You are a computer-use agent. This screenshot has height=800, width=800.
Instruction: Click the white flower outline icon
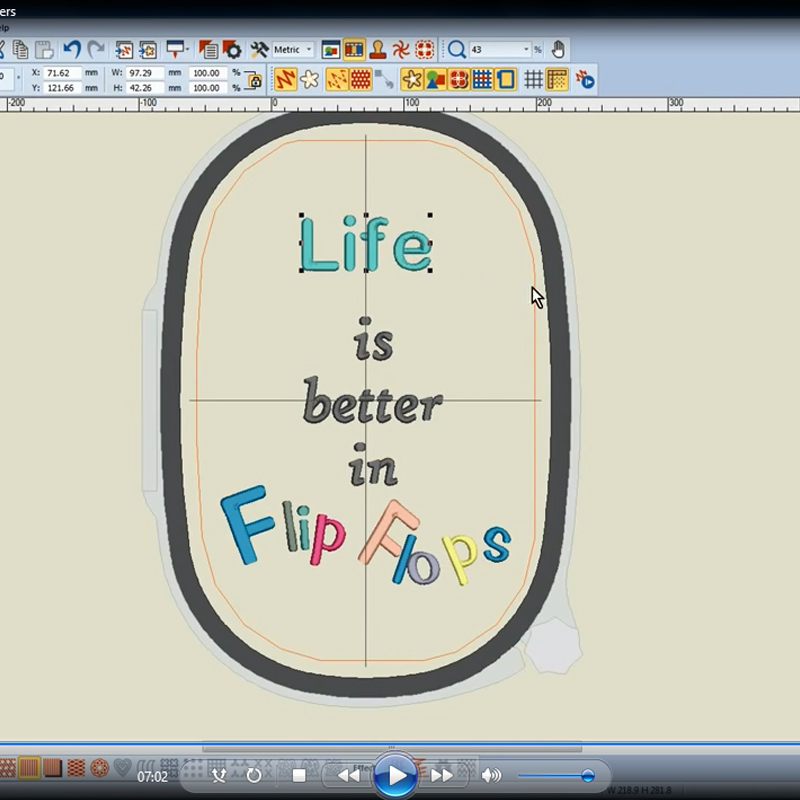pyautogui.click(x=309, y=80)
